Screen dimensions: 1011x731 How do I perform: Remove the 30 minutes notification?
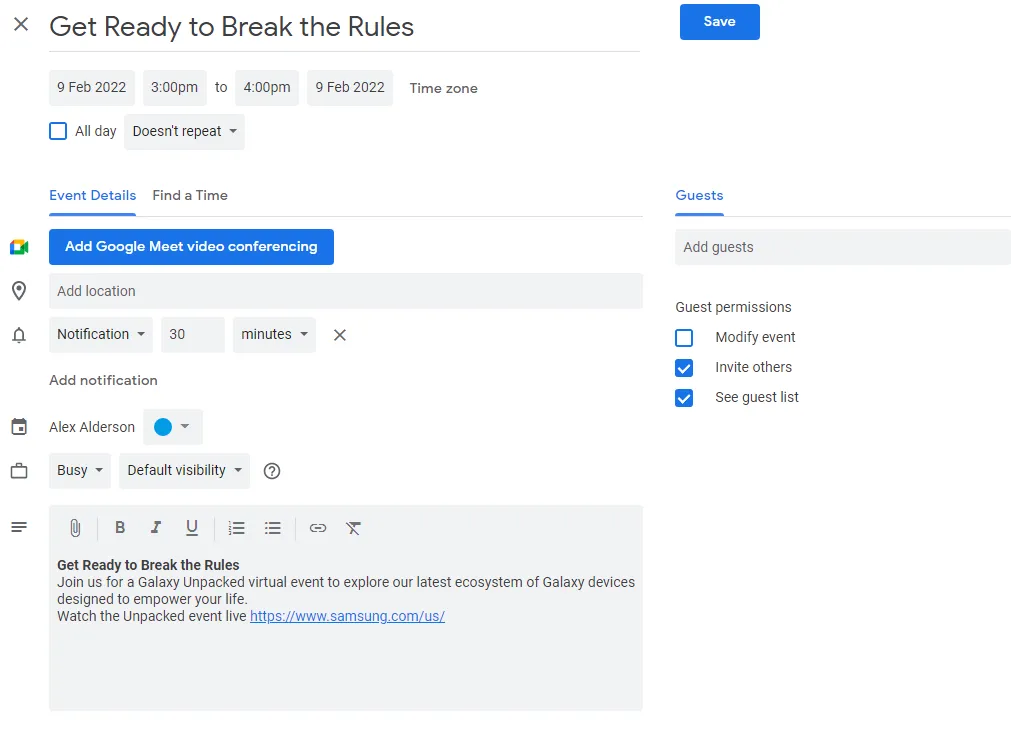(x=340, y=335)
